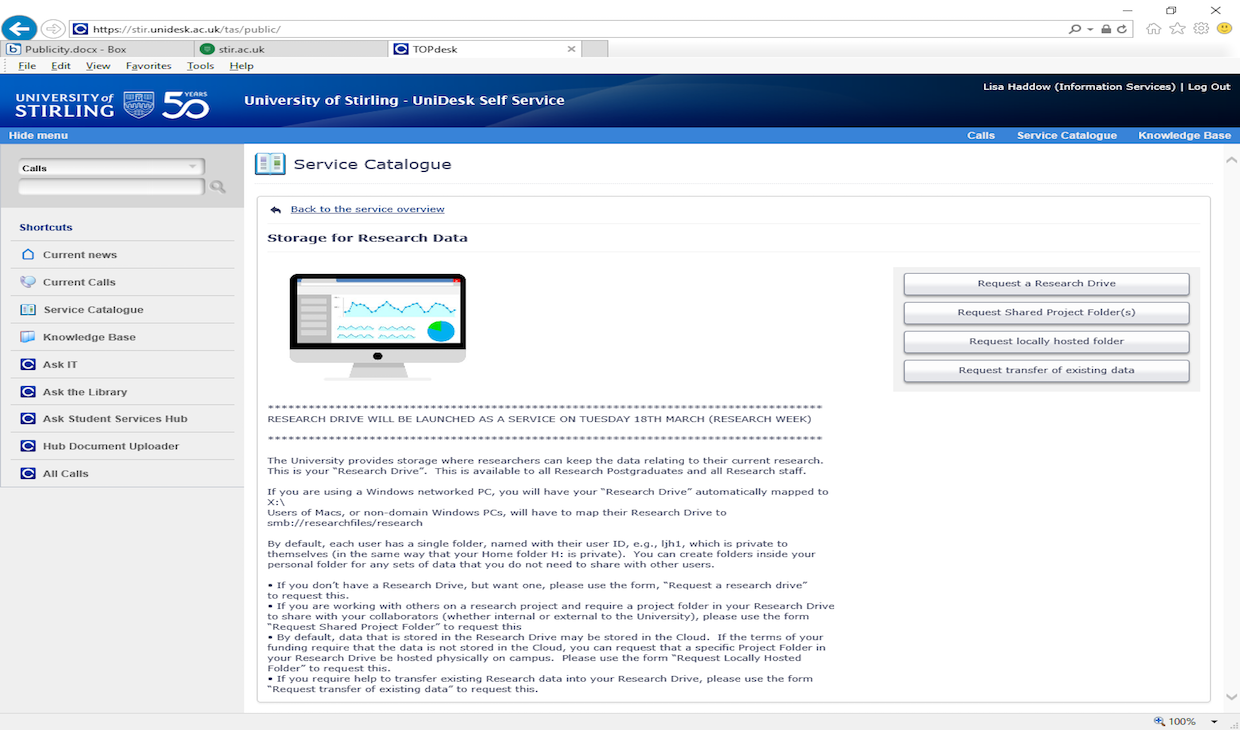
Task: Click Request a Research Drive button
Action: coord(1046,284)
